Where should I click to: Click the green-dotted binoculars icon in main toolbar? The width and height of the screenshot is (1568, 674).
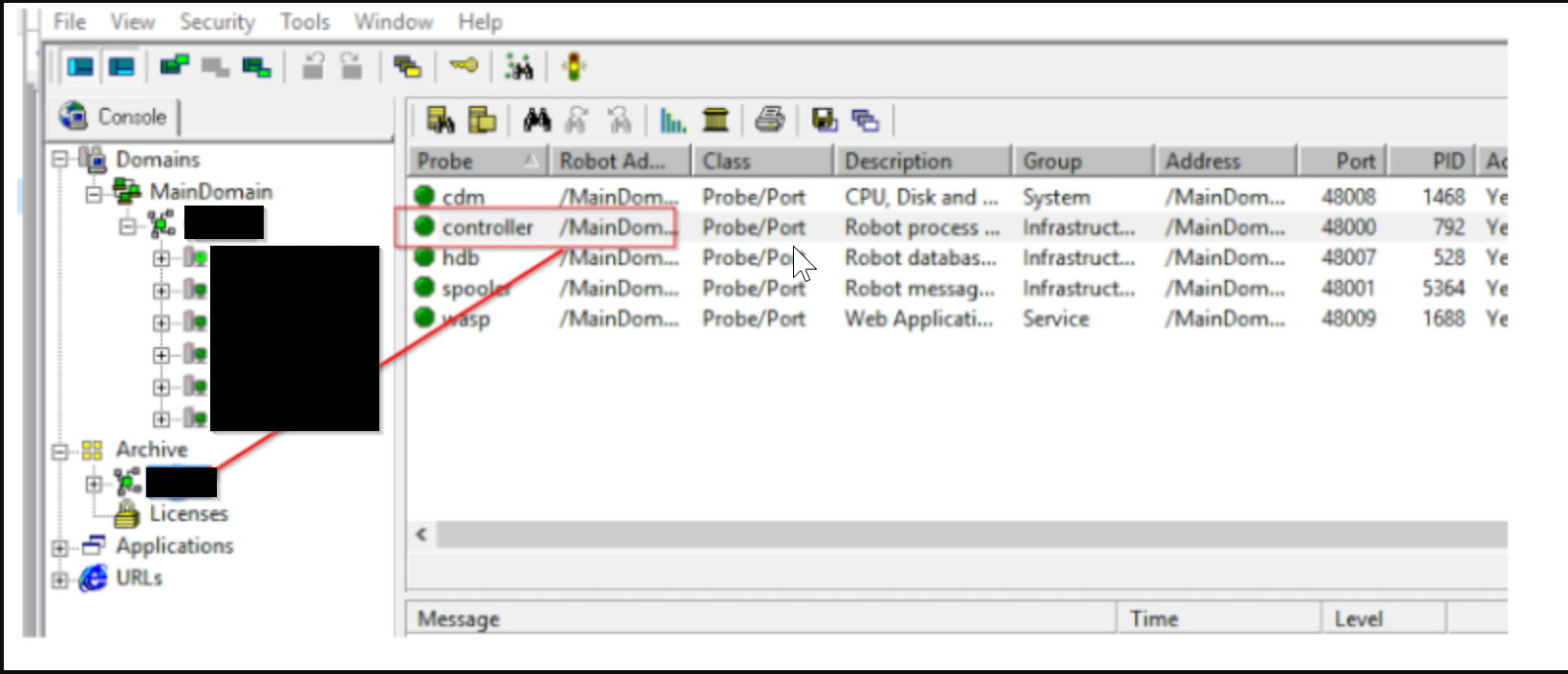(x=519, y=67)
